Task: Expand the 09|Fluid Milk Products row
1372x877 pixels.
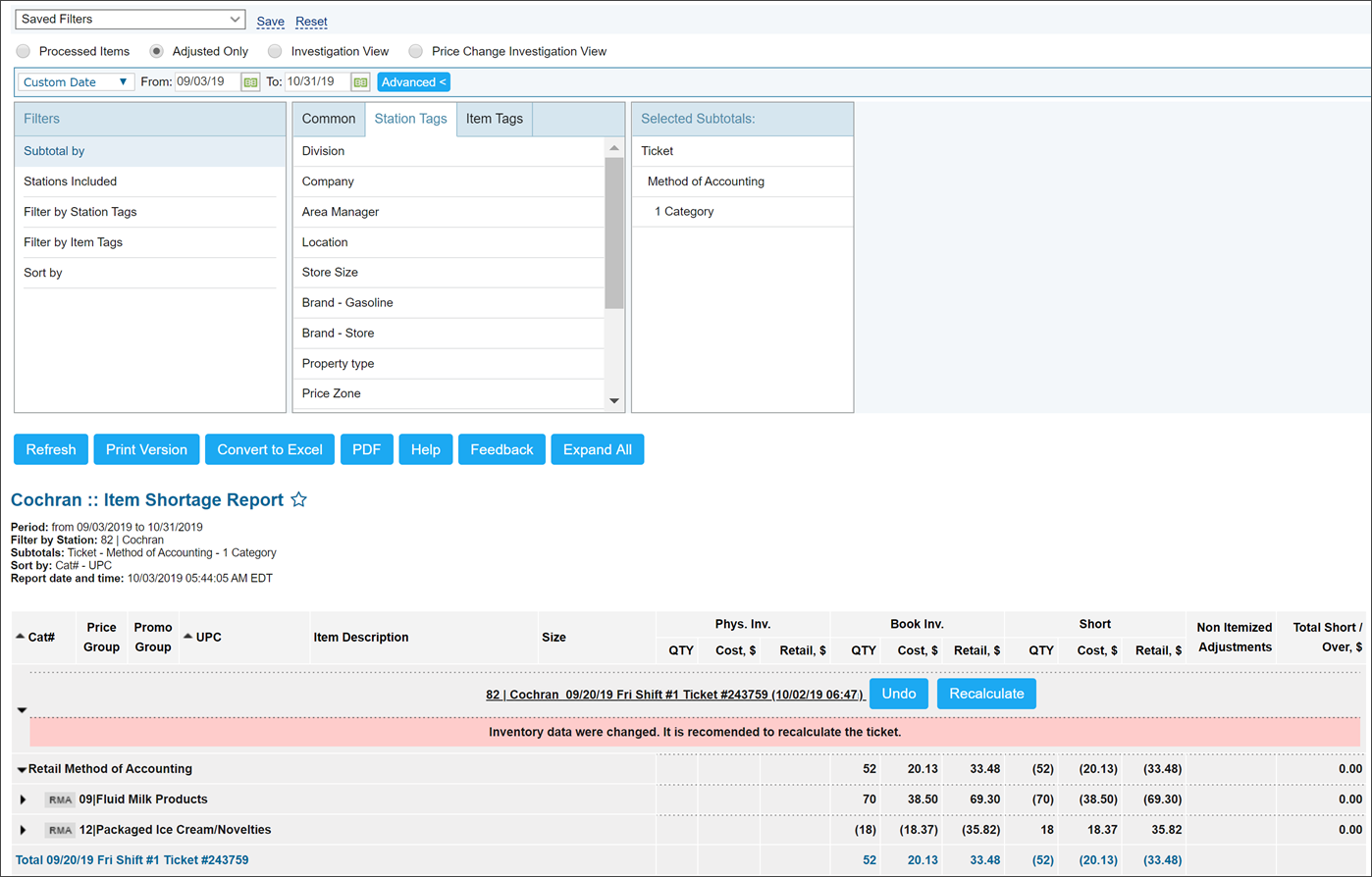Action: (22, 799)
